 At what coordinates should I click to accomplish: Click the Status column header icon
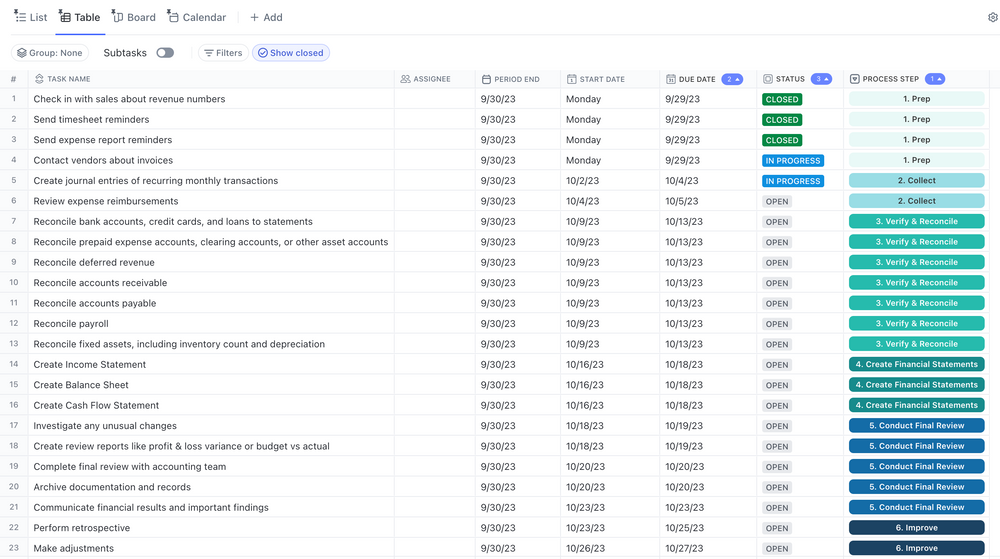(768, 79)
